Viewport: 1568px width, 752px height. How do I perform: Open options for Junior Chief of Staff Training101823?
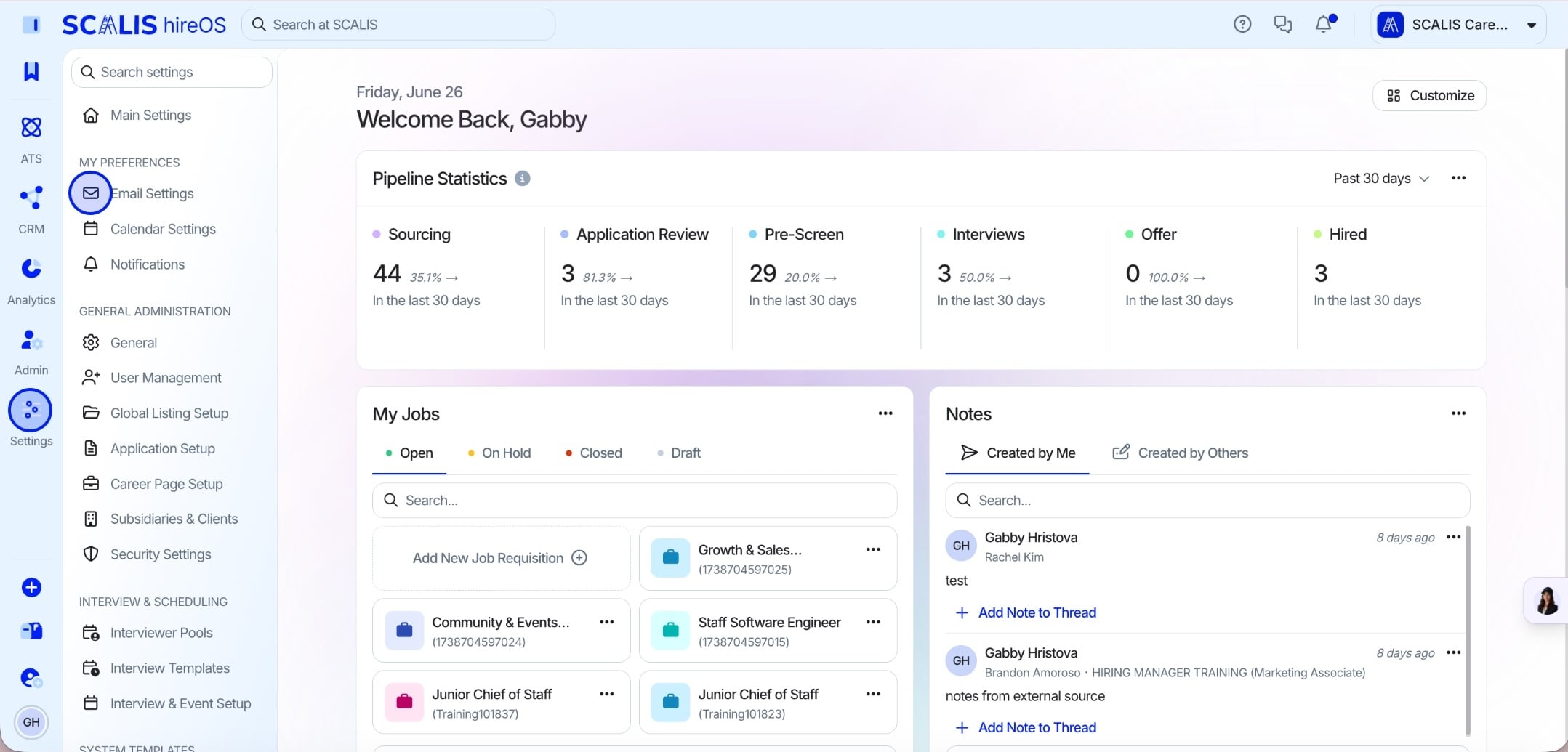(x=873, y=694)
